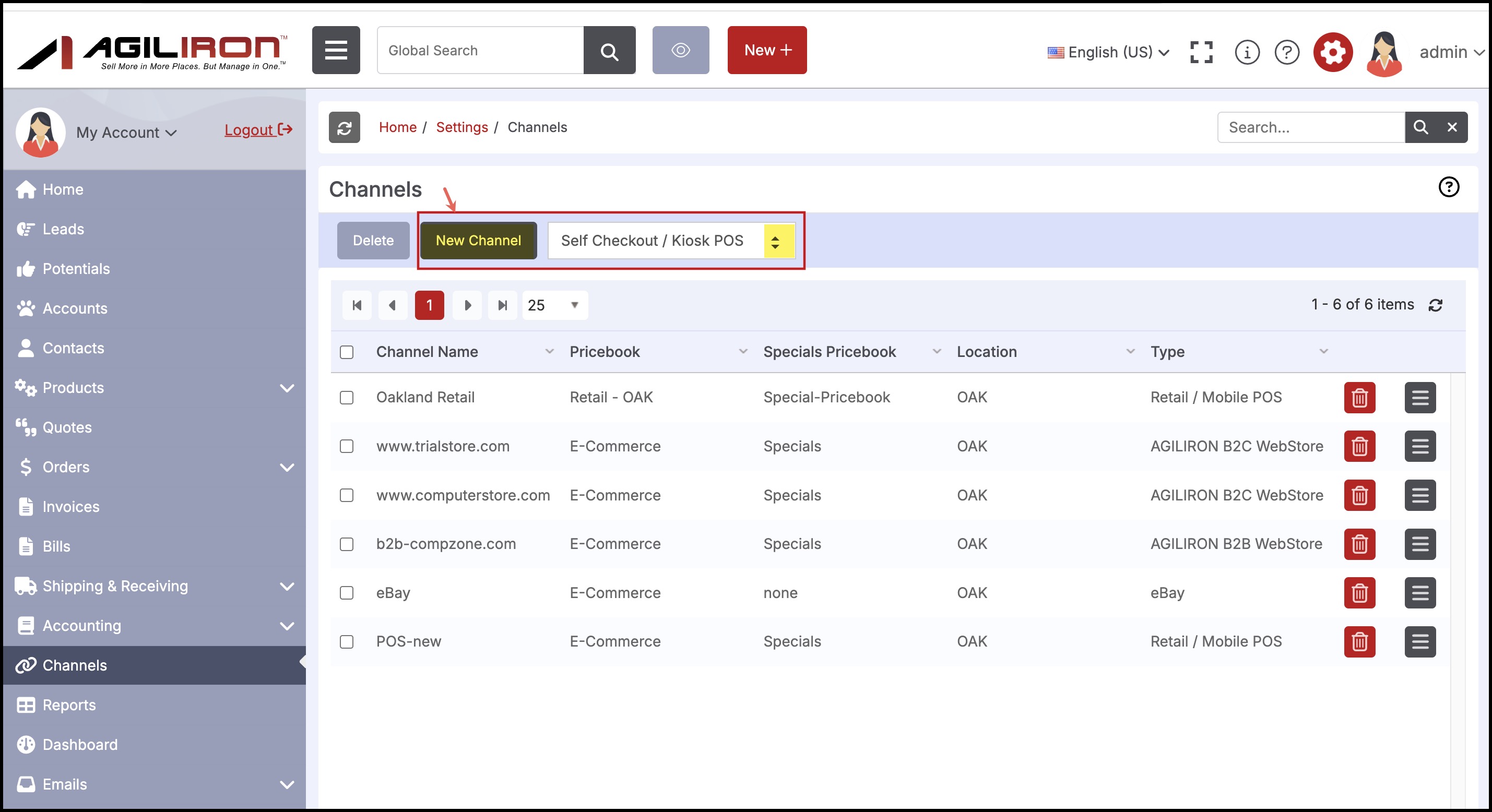Toggle the select-all checkbox in header
The height and width of the screenshot is (812, 1492).
[x=346, y=352]
